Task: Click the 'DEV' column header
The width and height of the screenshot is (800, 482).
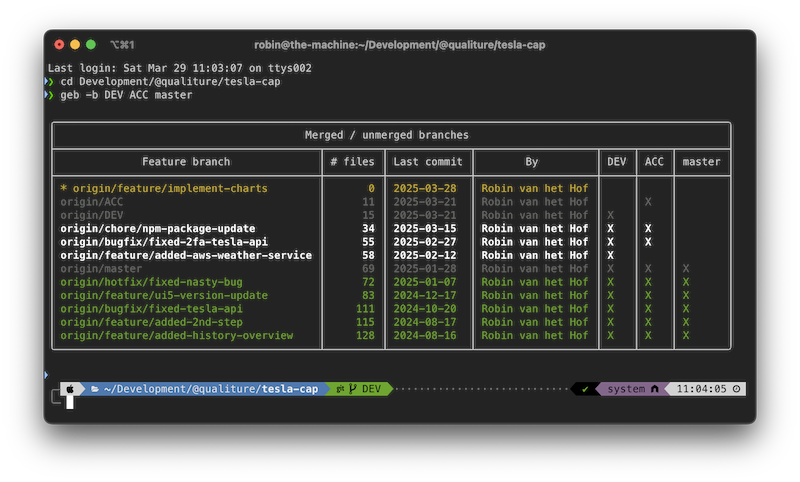Action: (x=616, y=162)
